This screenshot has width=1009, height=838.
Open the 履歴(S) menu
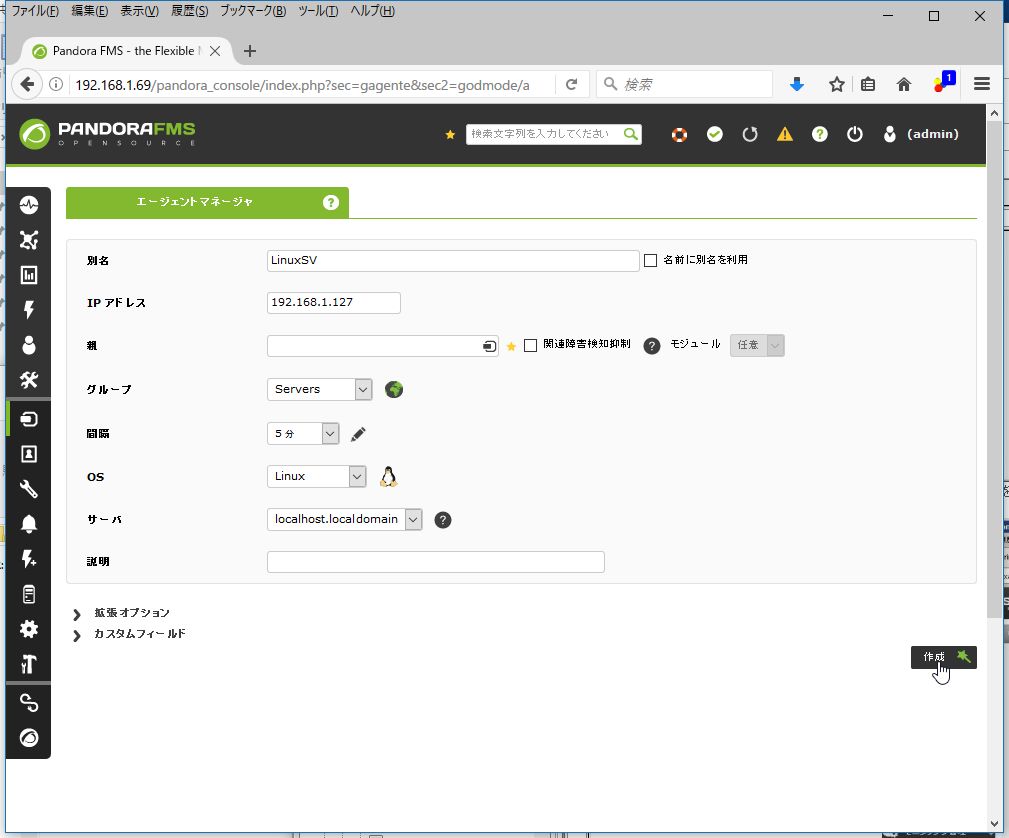tap(190, 11)
